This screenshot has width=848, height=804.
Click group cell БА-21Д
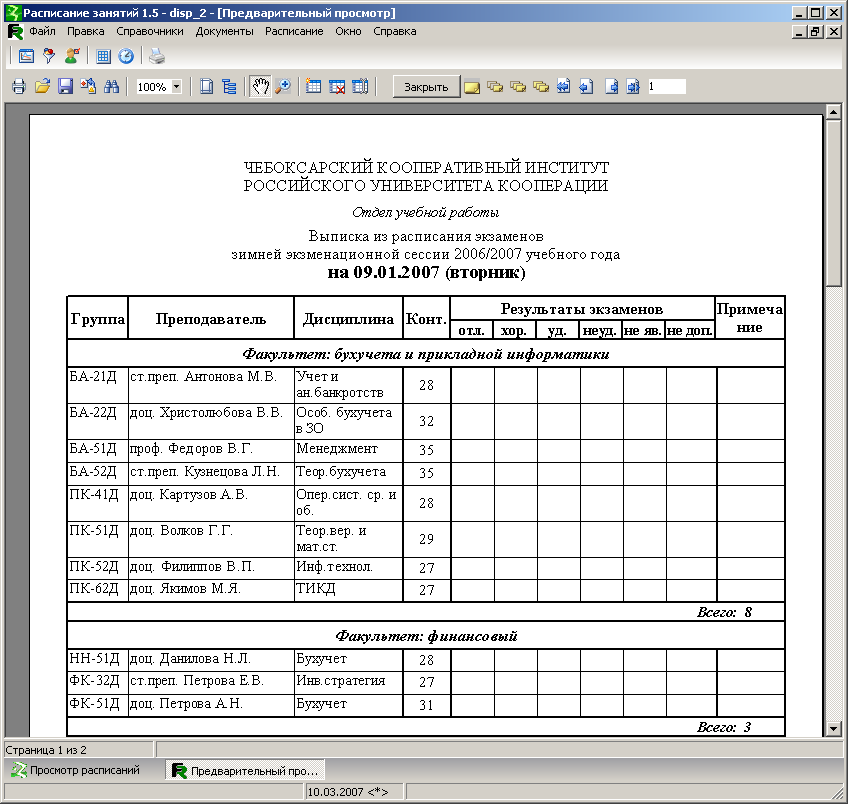tap(98, 385)
